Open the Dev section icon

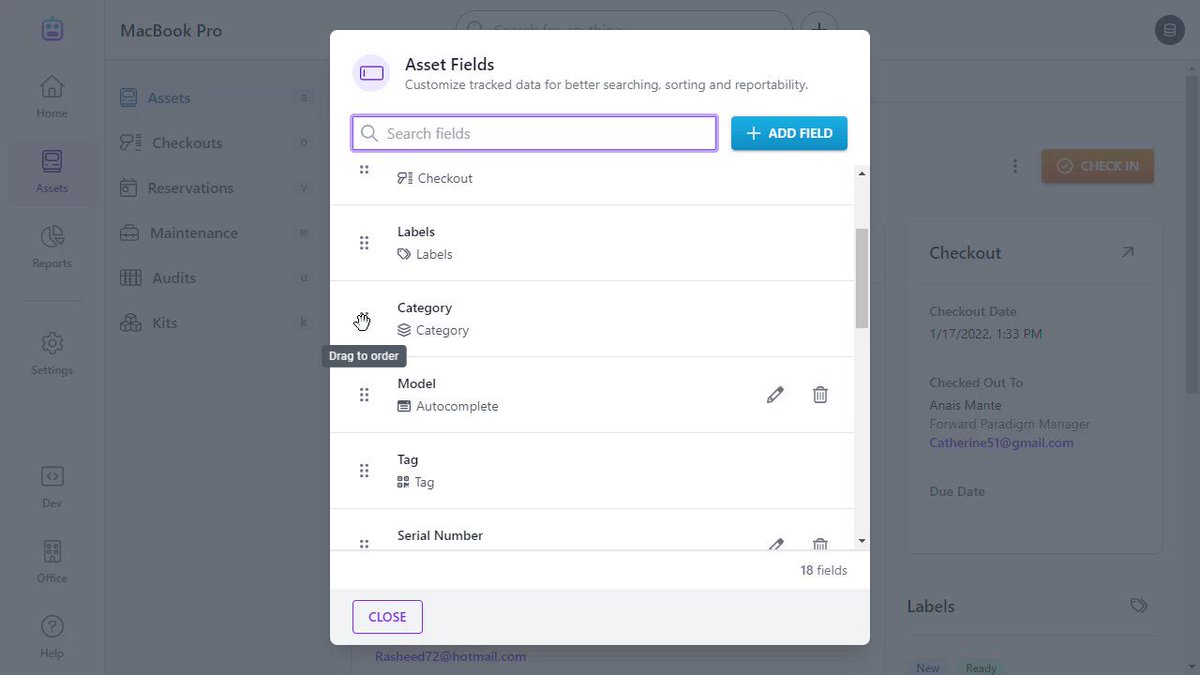pos(52,486)
